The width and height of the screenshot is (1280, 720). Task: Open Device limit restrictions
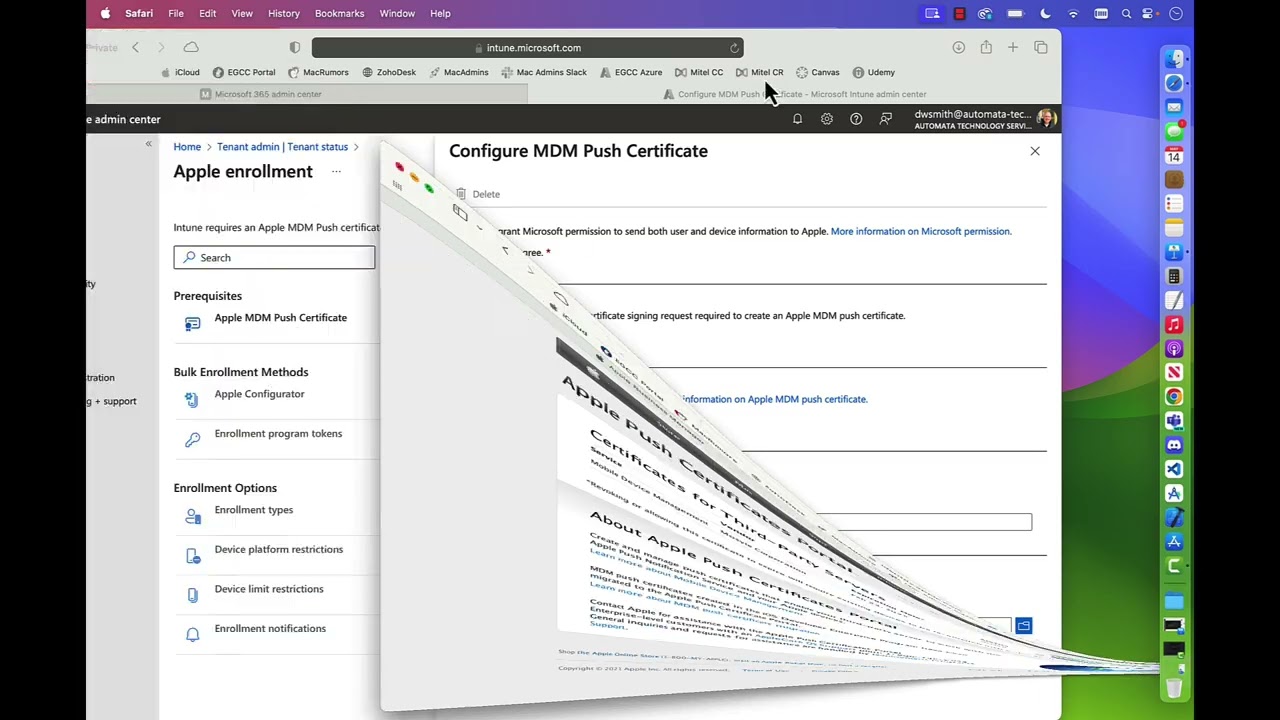(x=268, y=589)
